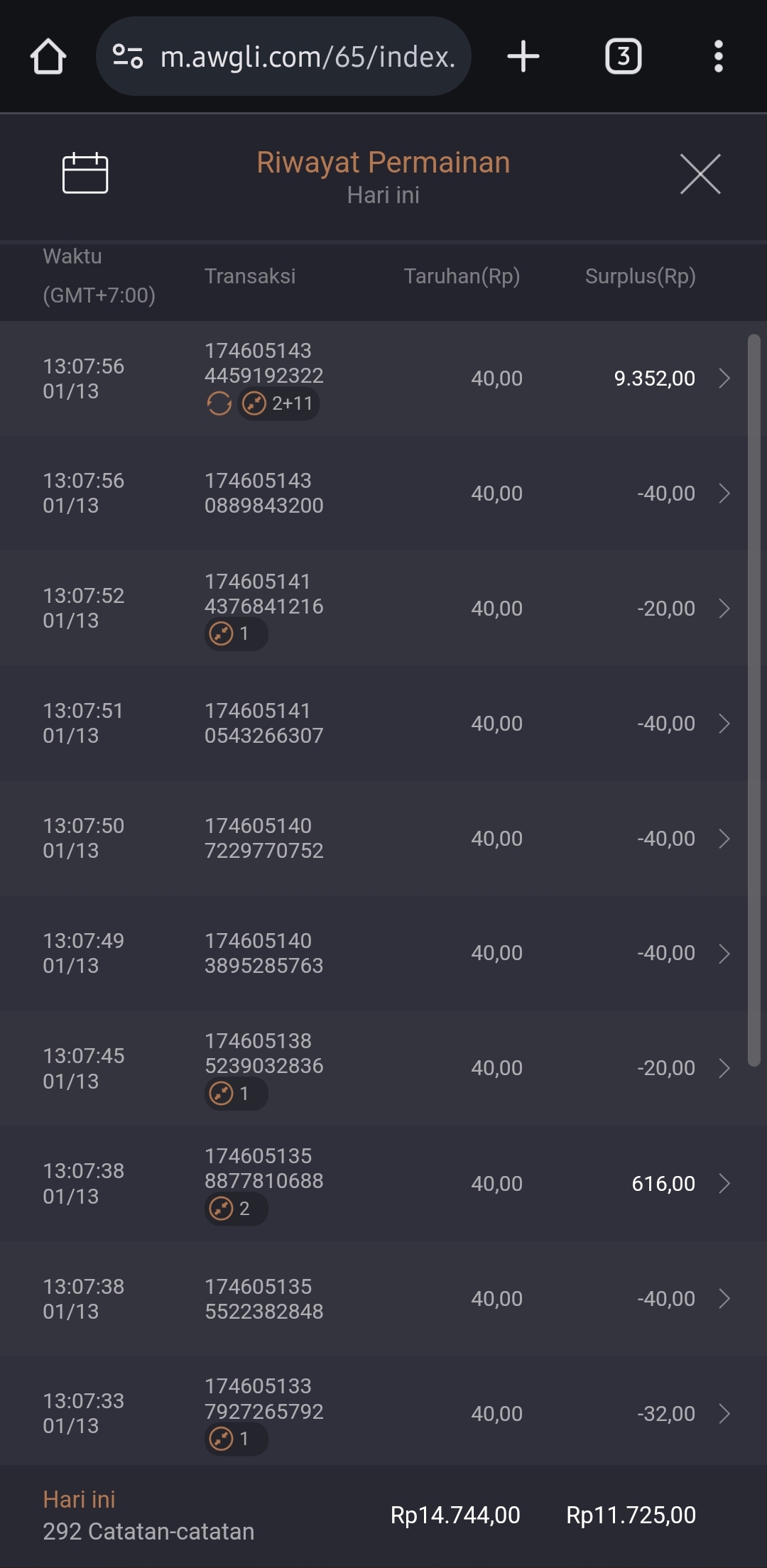Open the tab switcher showing 3
Viewport: 767px width, 1568px height.
tap(623, 57)
